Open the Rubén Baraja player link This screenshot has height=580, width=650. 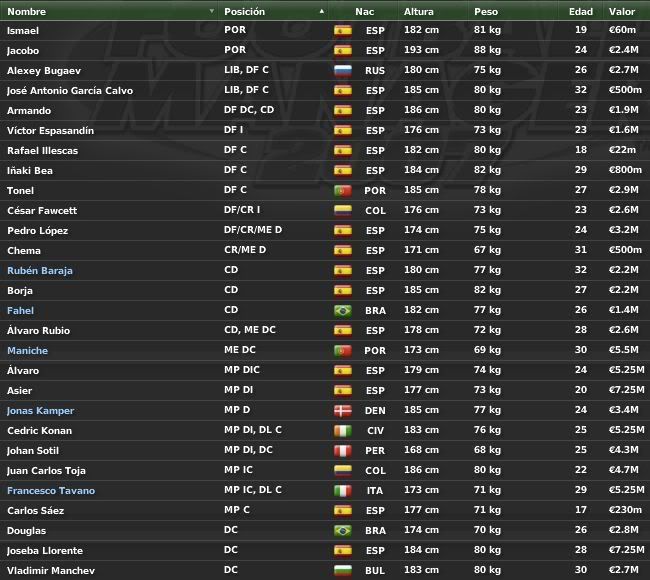[x=40, y=270]
